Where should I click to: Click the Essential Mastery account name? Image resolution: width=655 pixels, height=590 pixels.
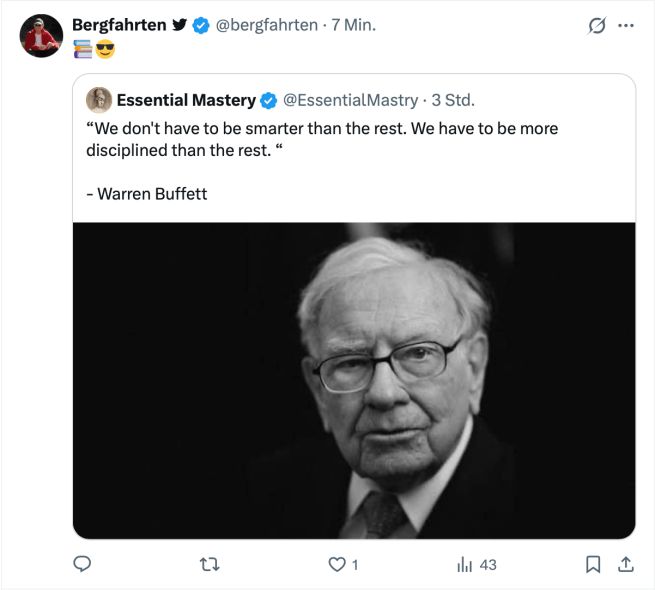[x=186, y=100]
